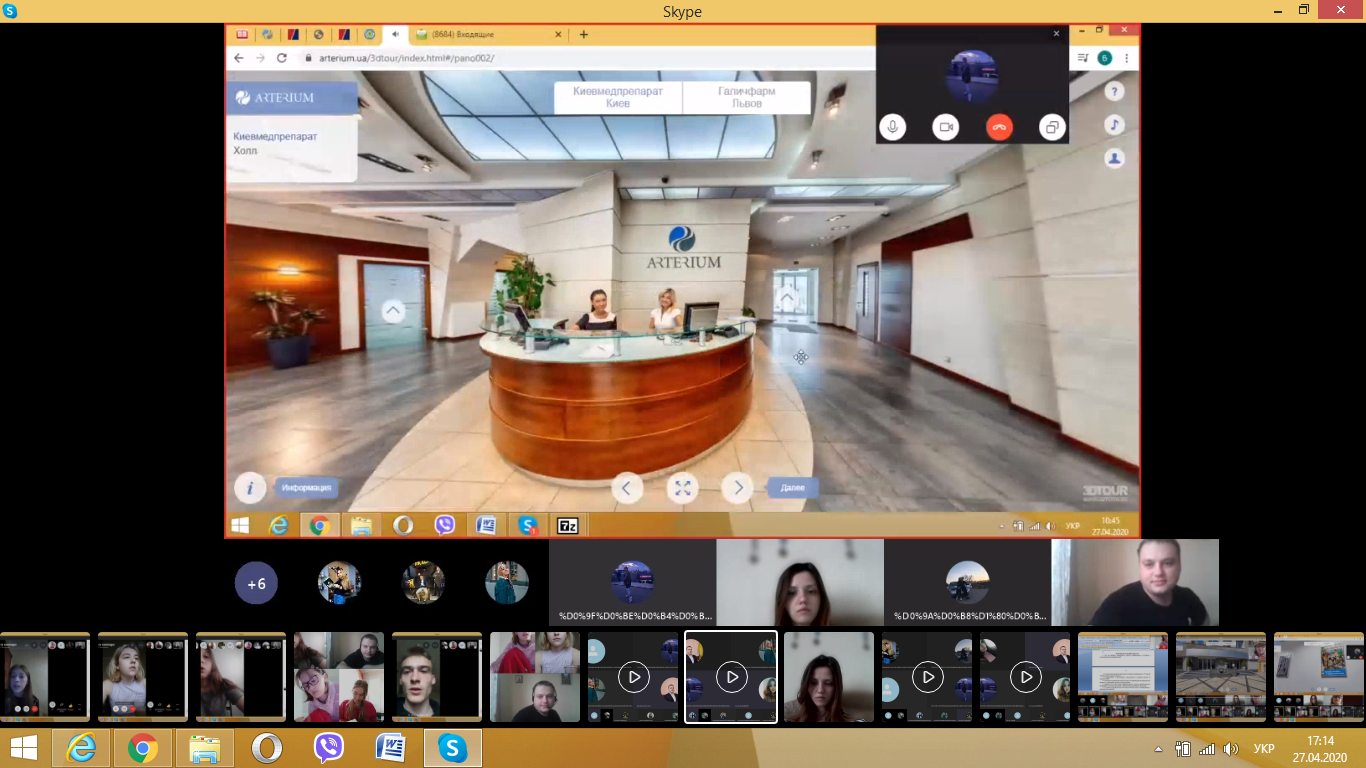
Task: Select blonde woman in teal round avatar
Action: point(506,583)
